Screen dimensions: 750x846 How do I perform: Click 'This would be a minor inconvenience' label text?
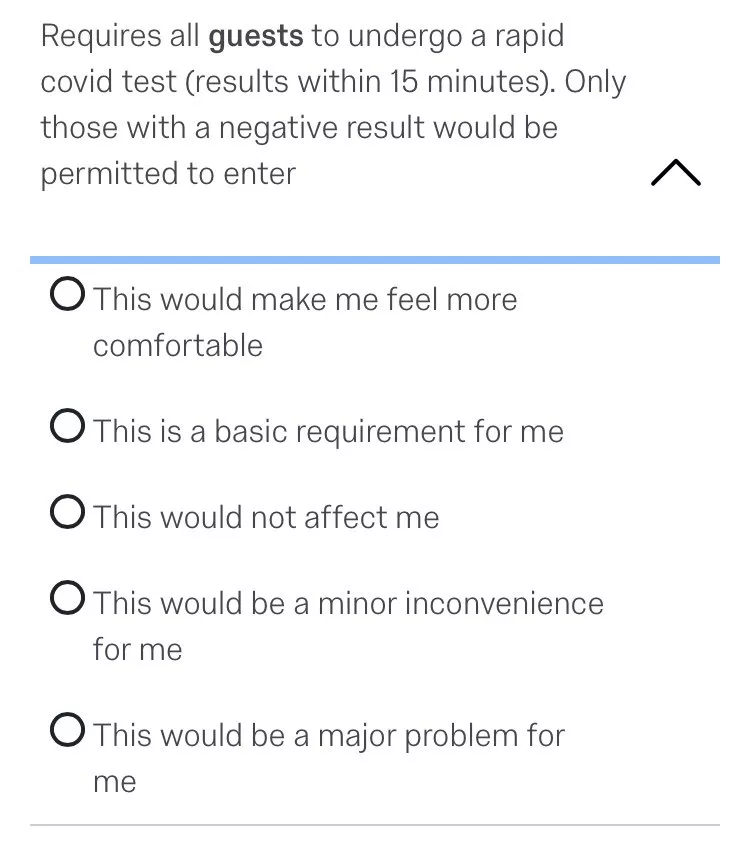[x=349, y=603]
